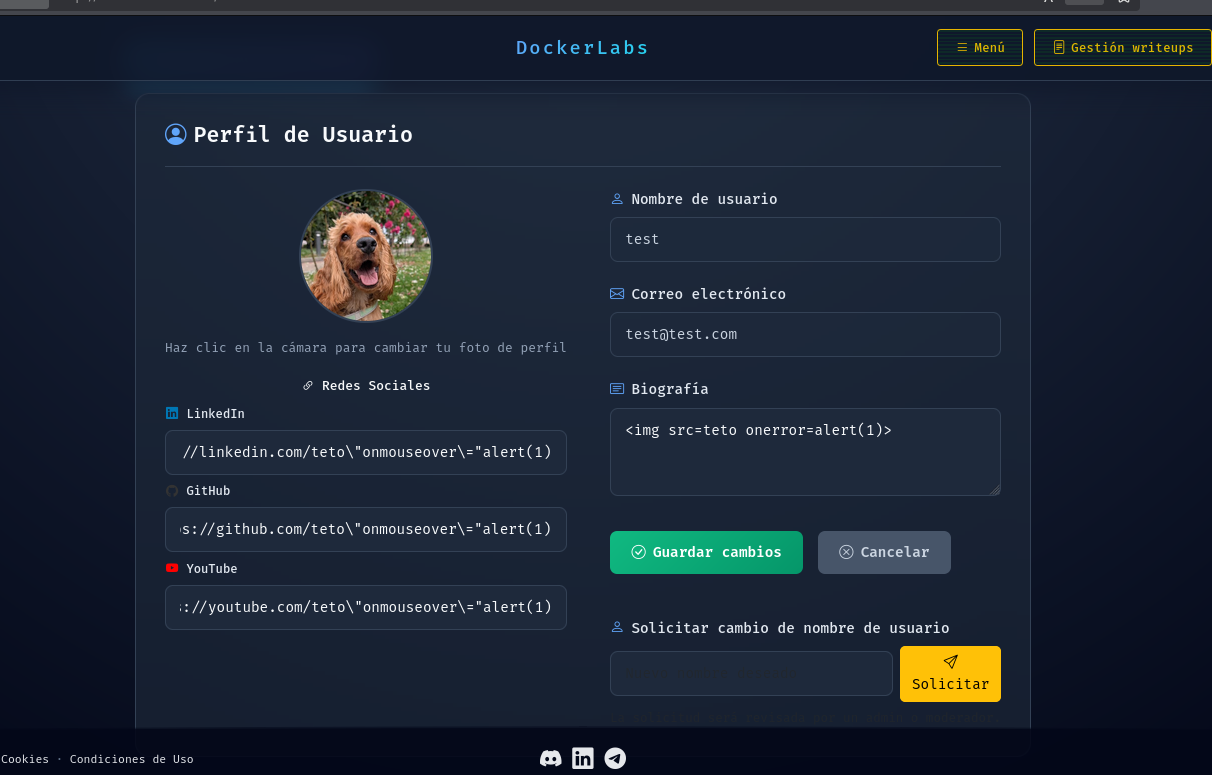Click the yellow Solicitar button
The width and height of the screenshot is (1212, 775).
(x=950, y=674)
